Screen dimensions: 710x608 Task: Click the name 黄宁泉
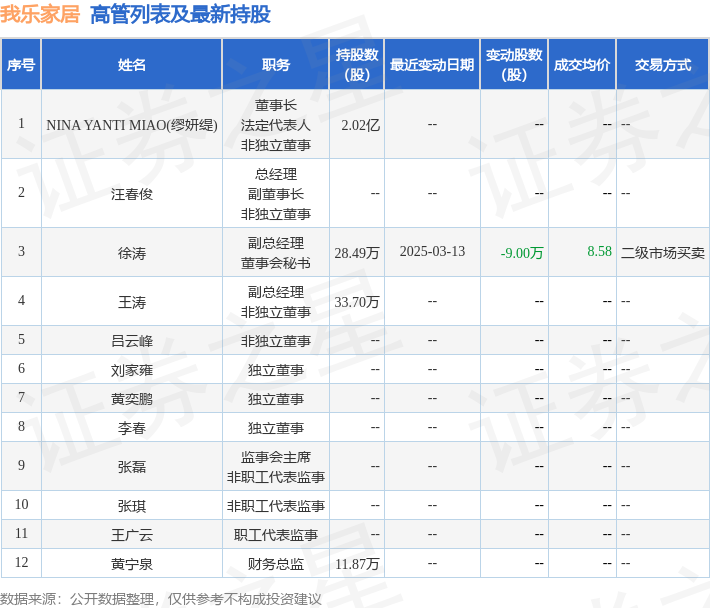[132, 564]
